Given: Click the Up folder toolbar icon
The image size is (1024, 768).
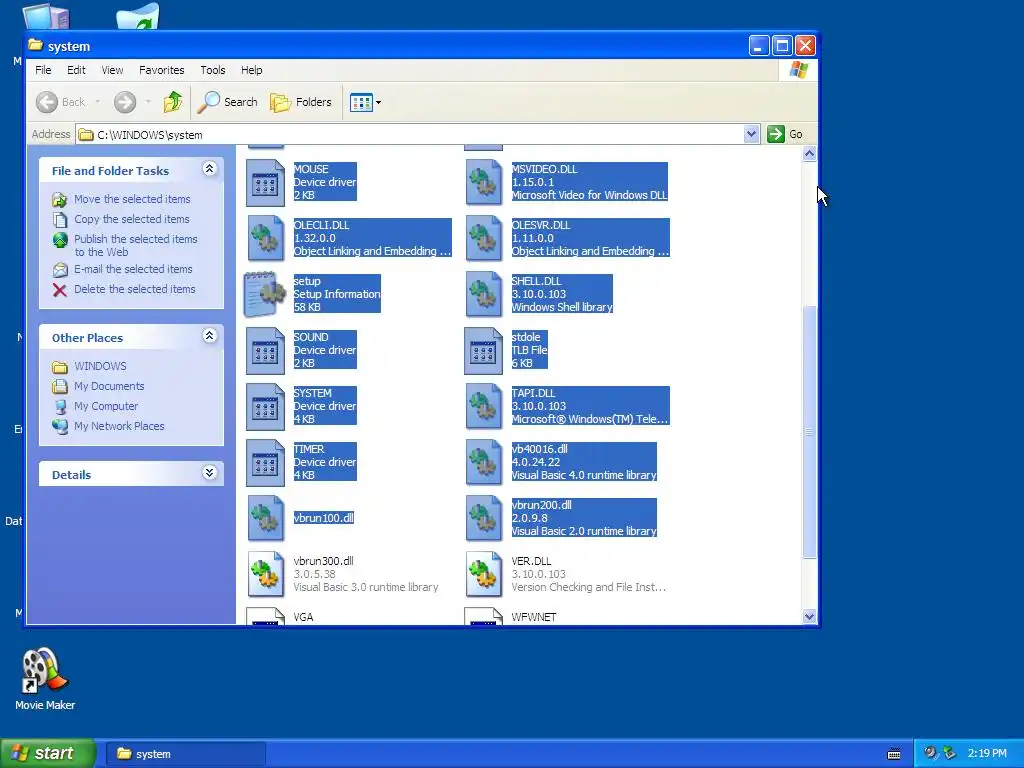Looking at the screenshot, I should pos(173,102).
